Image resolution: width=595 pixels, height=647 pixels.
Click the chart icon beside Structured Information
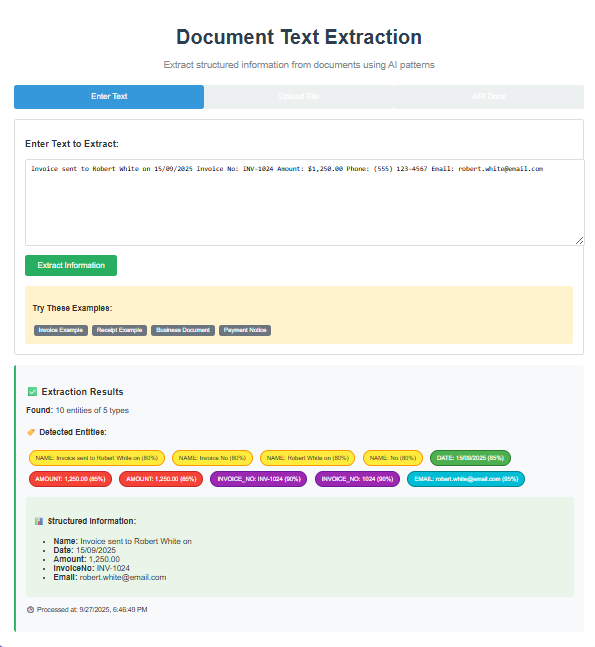tap(39, 521)
